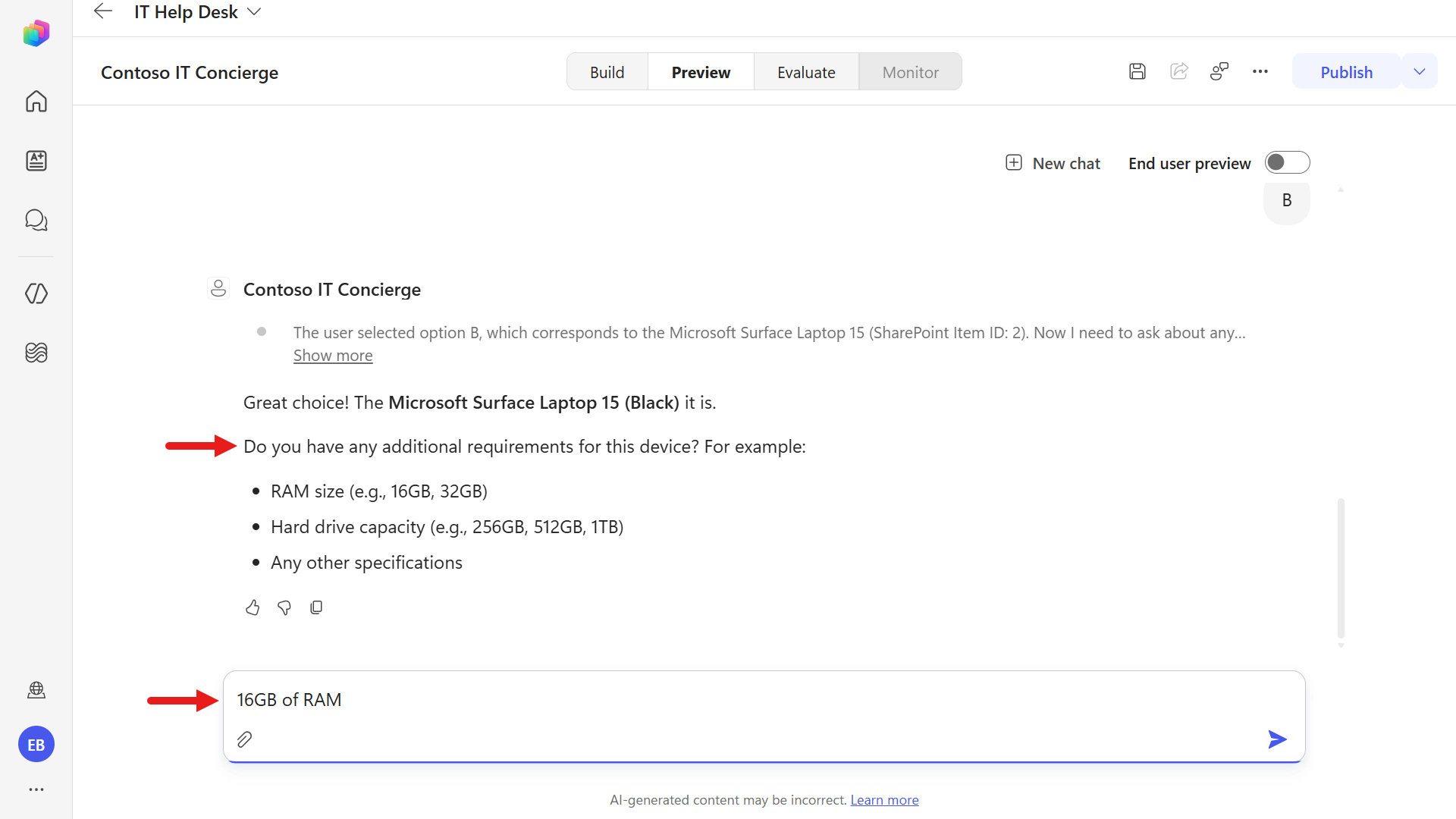Switch to the Build tab

click(x=607, y=72)
